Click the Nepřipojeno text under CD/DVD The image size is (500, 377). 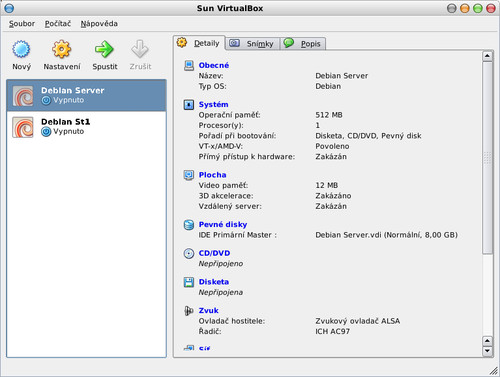point(221,264)
